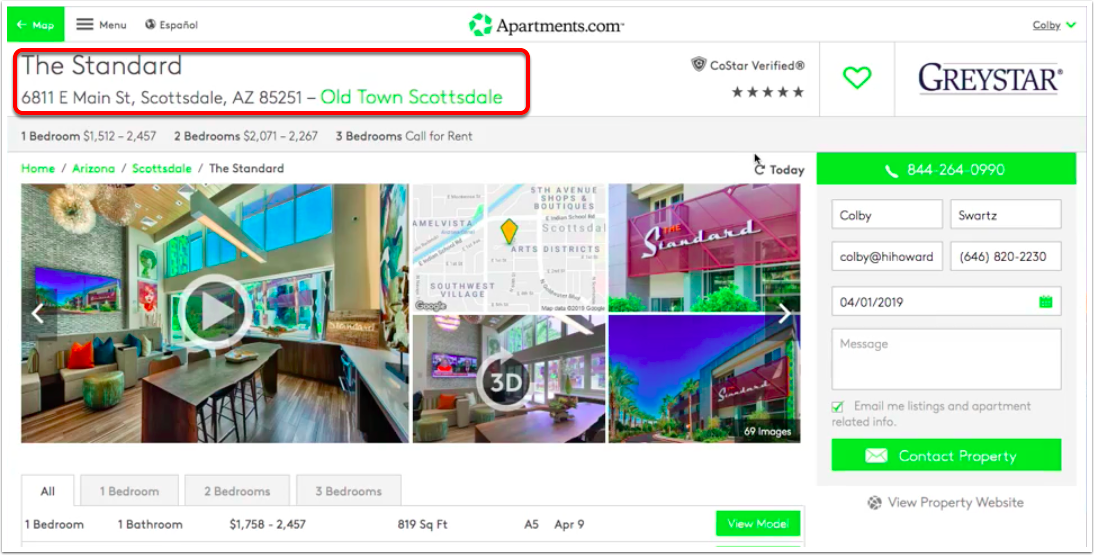Open the map thumbnail
Image resolution: width=1094 pixels, height=555 pixels.
click(x=509, y=248)
